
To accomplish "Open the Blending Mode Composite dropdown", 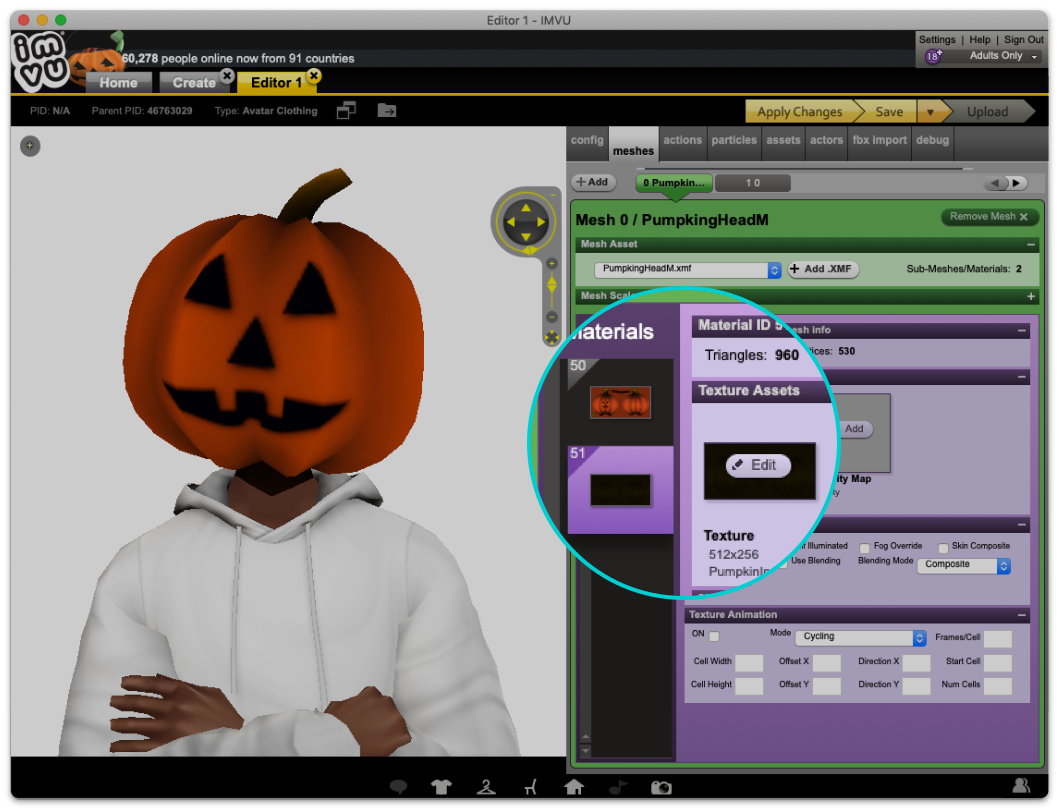I will (964, 565).
